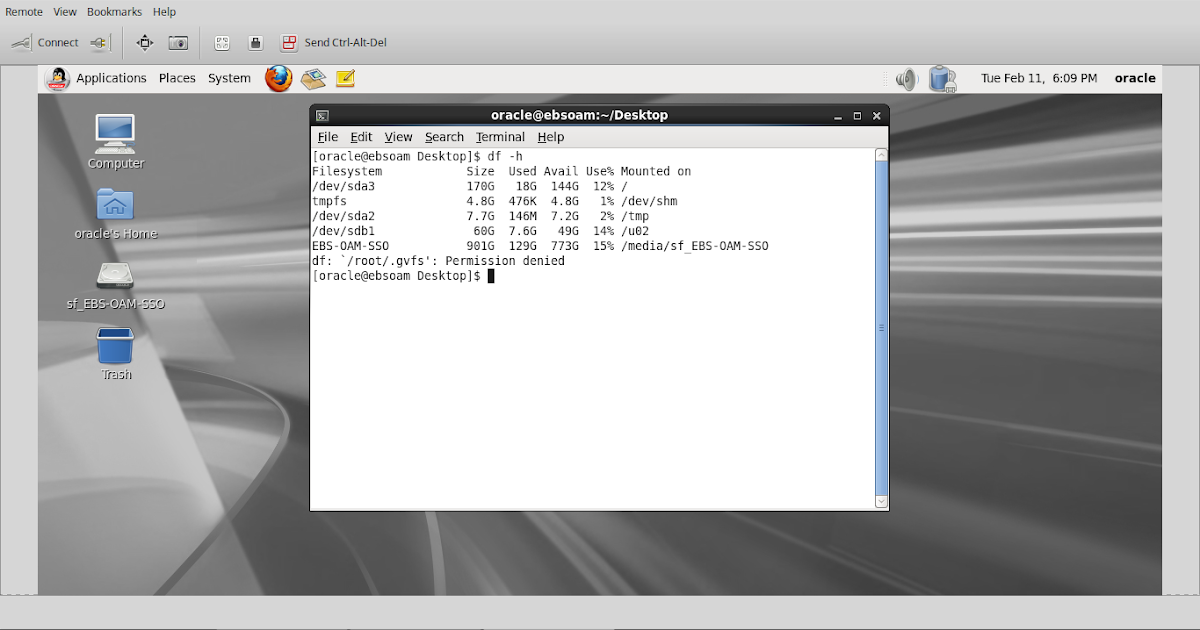Open the terminal Edit menu
The image size is (1200, 630).
pos(361,137)
